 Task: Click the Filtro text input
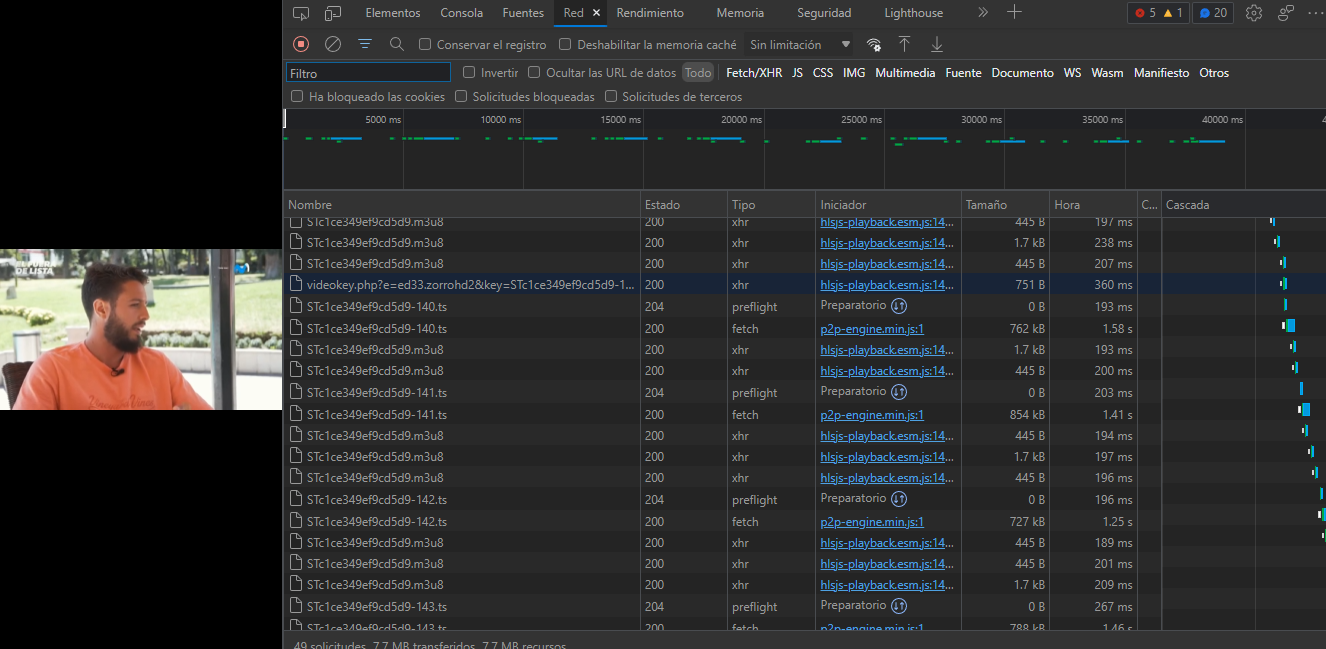368,73
